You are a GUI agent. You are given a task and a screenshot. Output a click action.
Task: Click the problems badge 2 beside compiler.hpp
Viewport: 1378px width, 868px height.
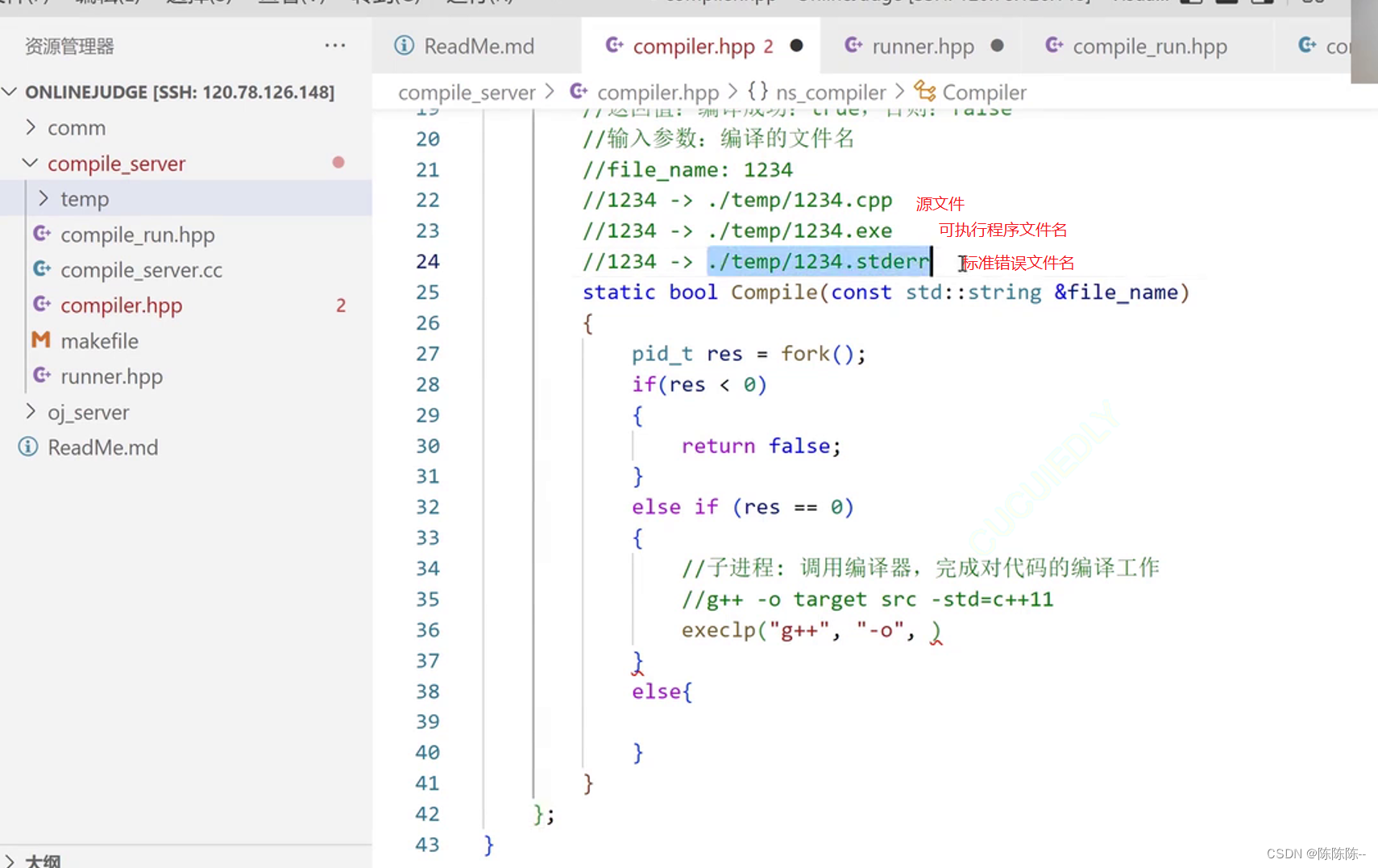pyautogui.click(x=341, y=305)
